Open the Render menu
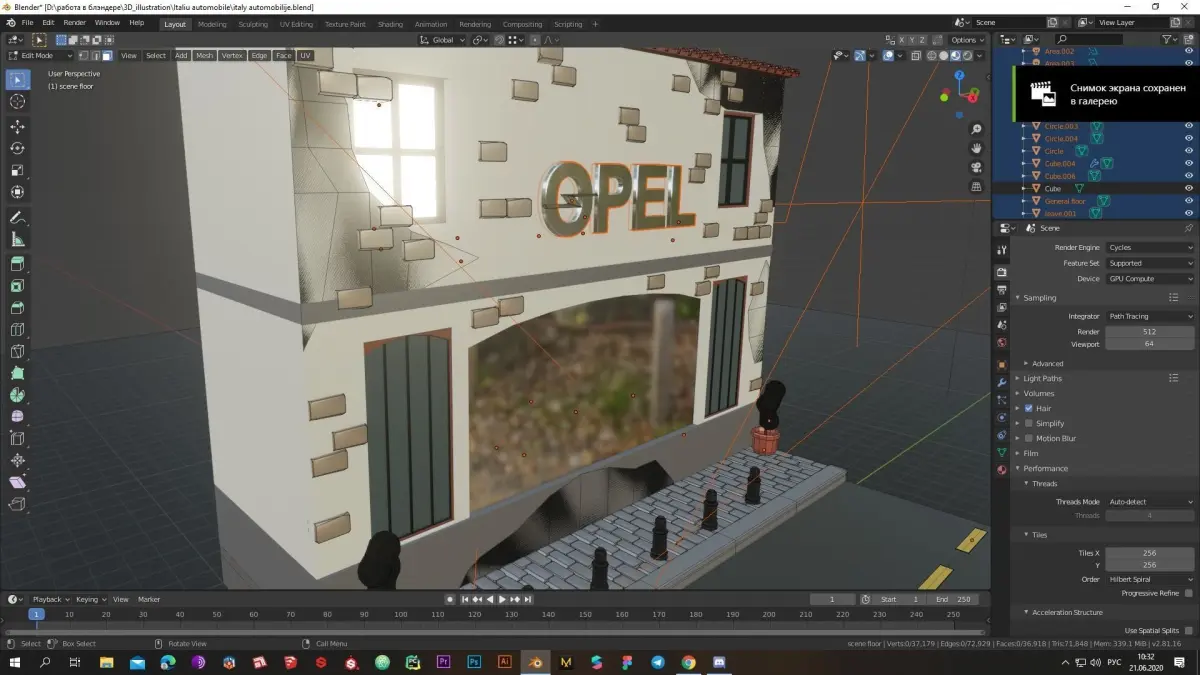 point(75,22)
